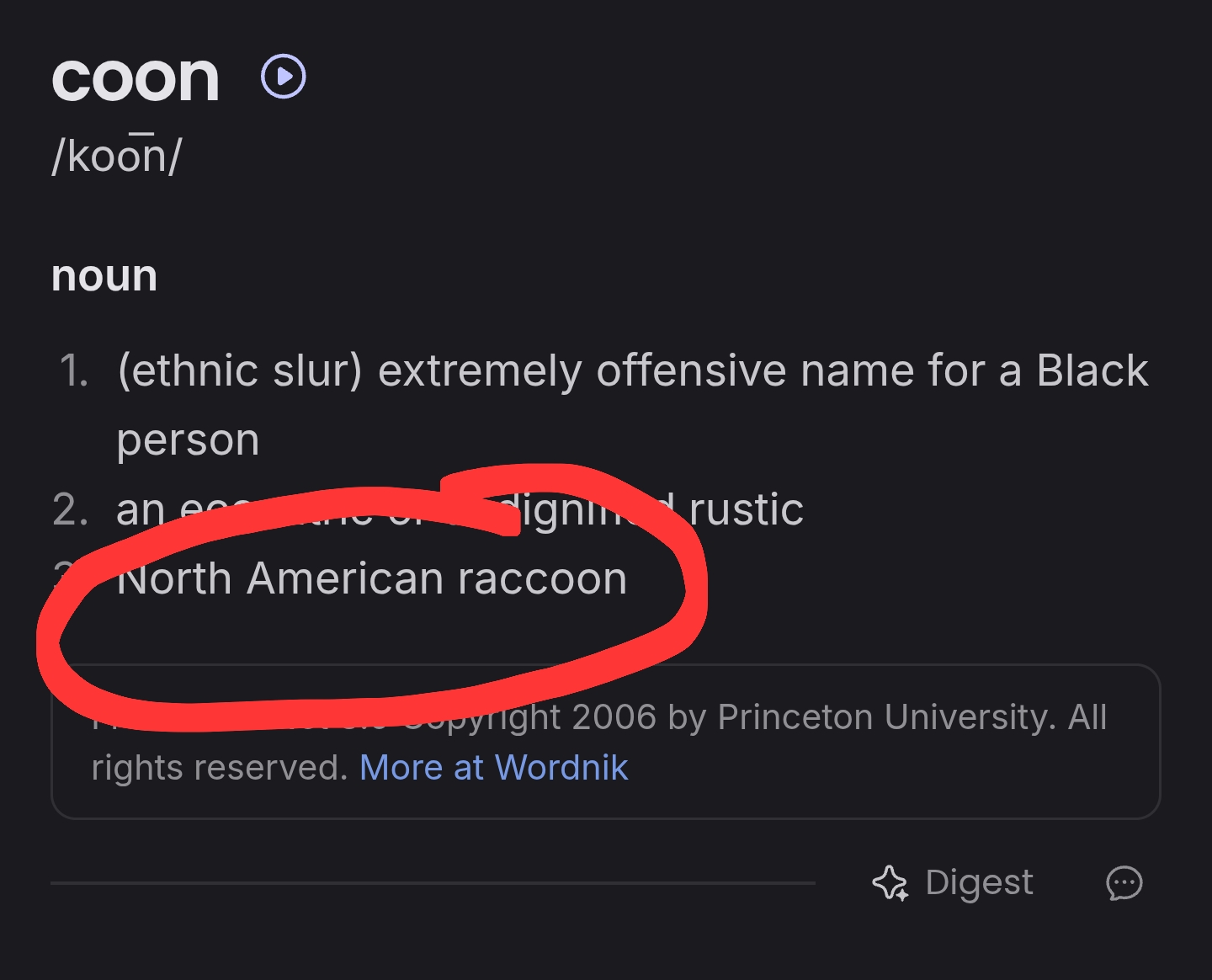Viewport: 1212px width, 980px height.
Task: Tap the Digest button label
Action: 979,882
